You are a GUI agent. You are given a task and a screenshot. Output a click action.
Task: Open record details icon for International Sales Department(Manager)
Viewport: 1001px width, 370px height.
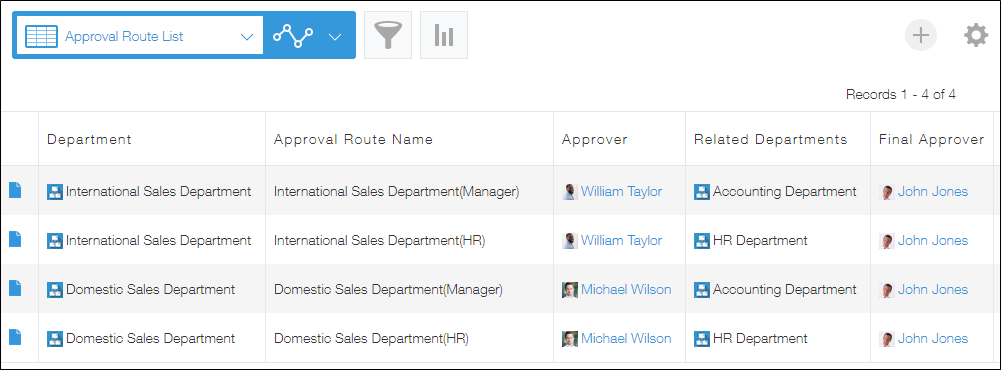coord(15,190)
